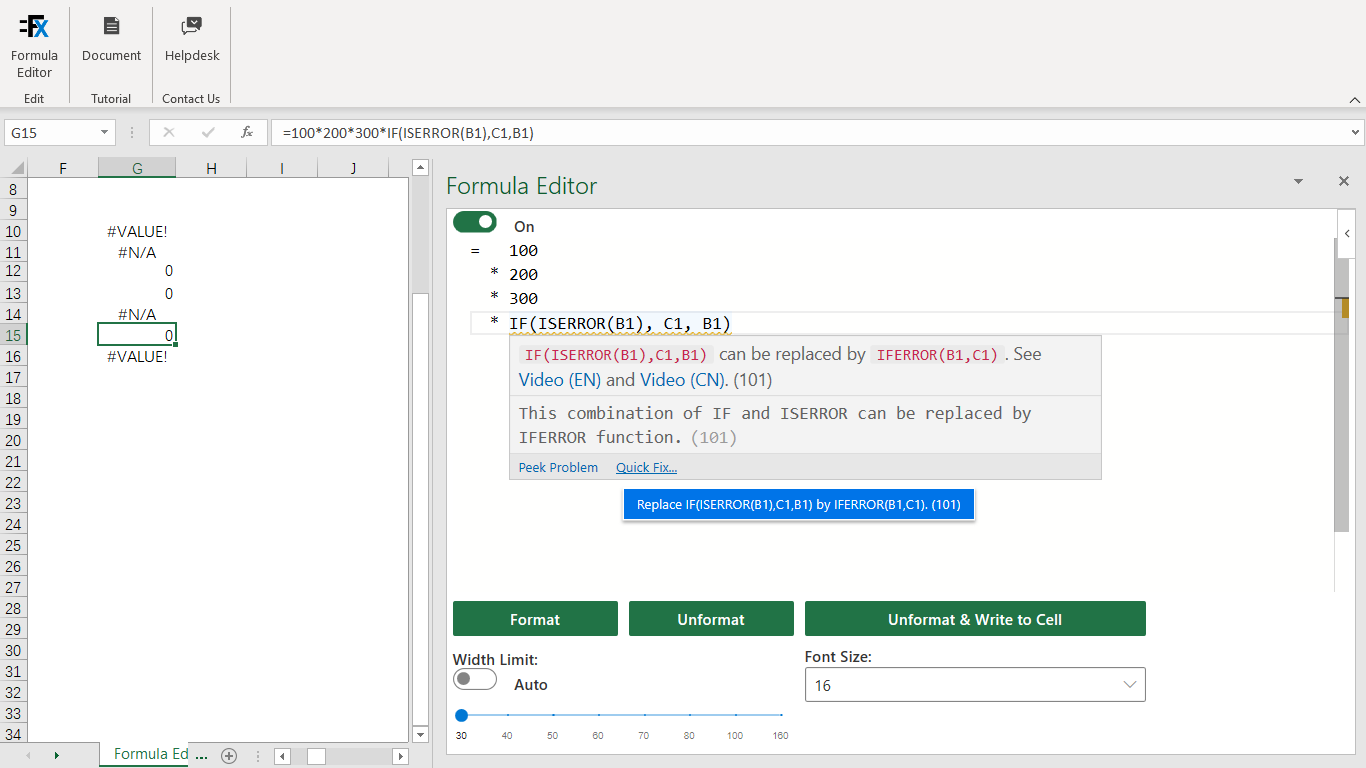
Task: Go to next sheet tab arrow
Action: pyautogui.click(x=56, y=756)
